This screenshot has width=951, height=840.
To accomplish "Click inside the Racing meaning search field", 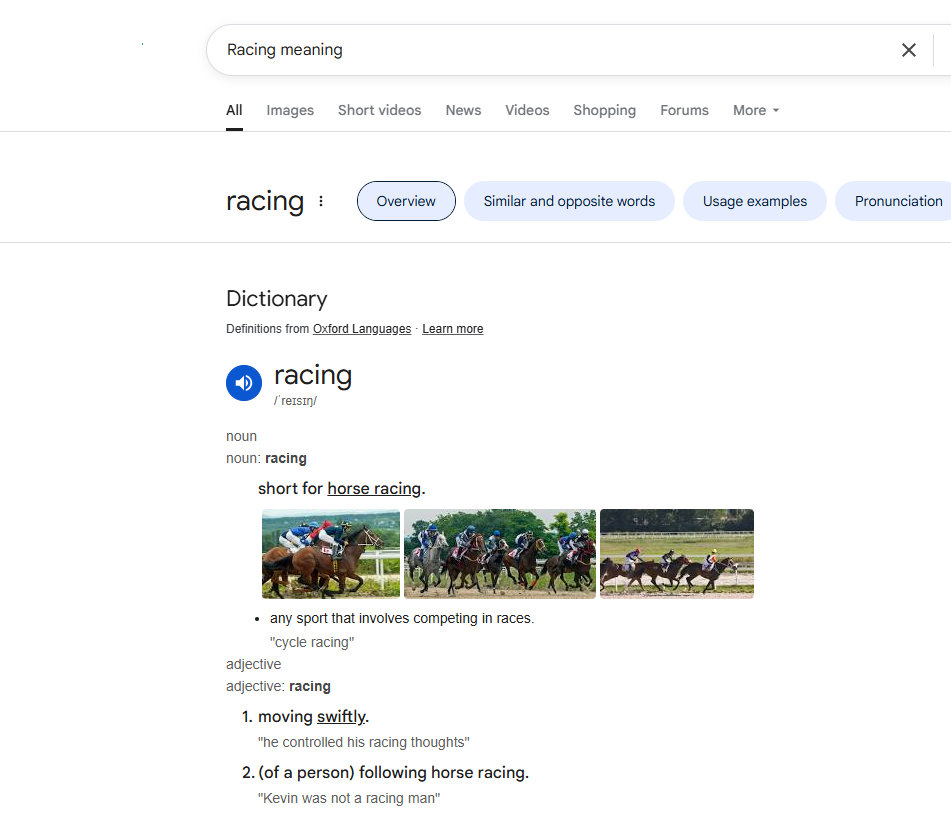I will [550, 50].
